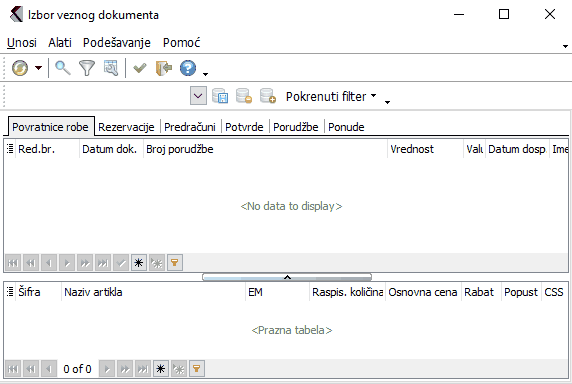Open search with the magnifying glass icon
Viewport: 572px width, 384px height.
pos(63,68)
